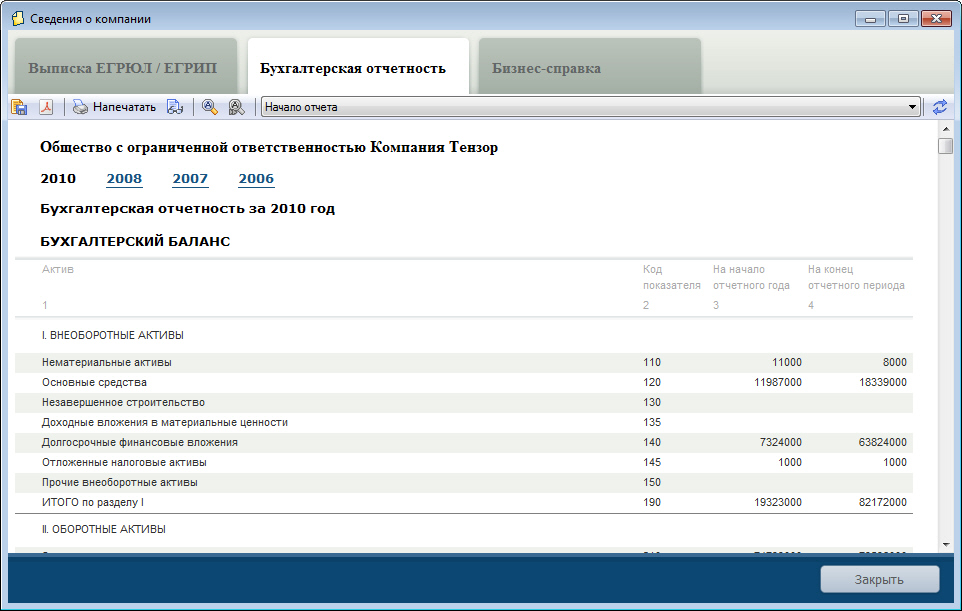Click the save report icon in toolbar
The width and height of the screenshot is (962, 611).
pyautogui.click(x=19, y=107)
